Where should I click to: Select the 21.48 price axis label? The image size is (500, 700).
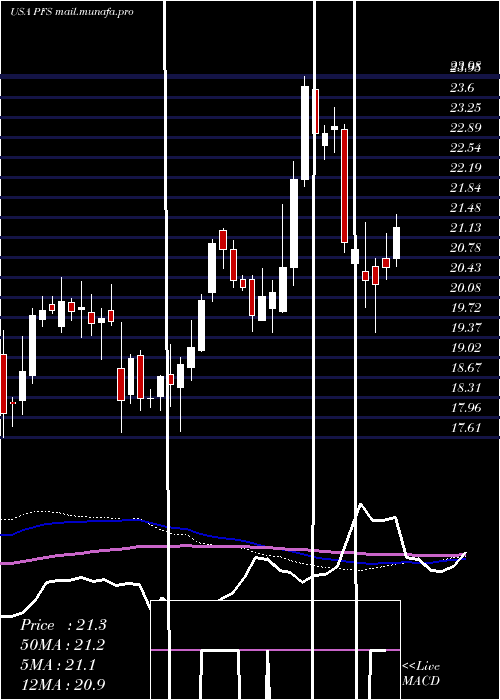pos(465,208)
